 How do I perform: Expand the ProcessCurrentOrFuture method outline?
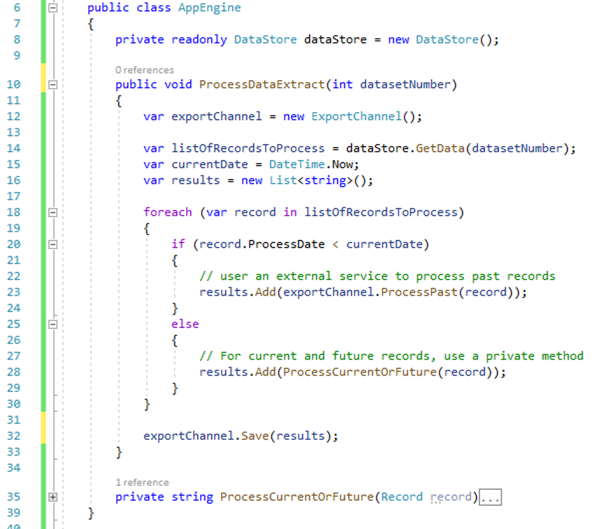click(53, 497)
